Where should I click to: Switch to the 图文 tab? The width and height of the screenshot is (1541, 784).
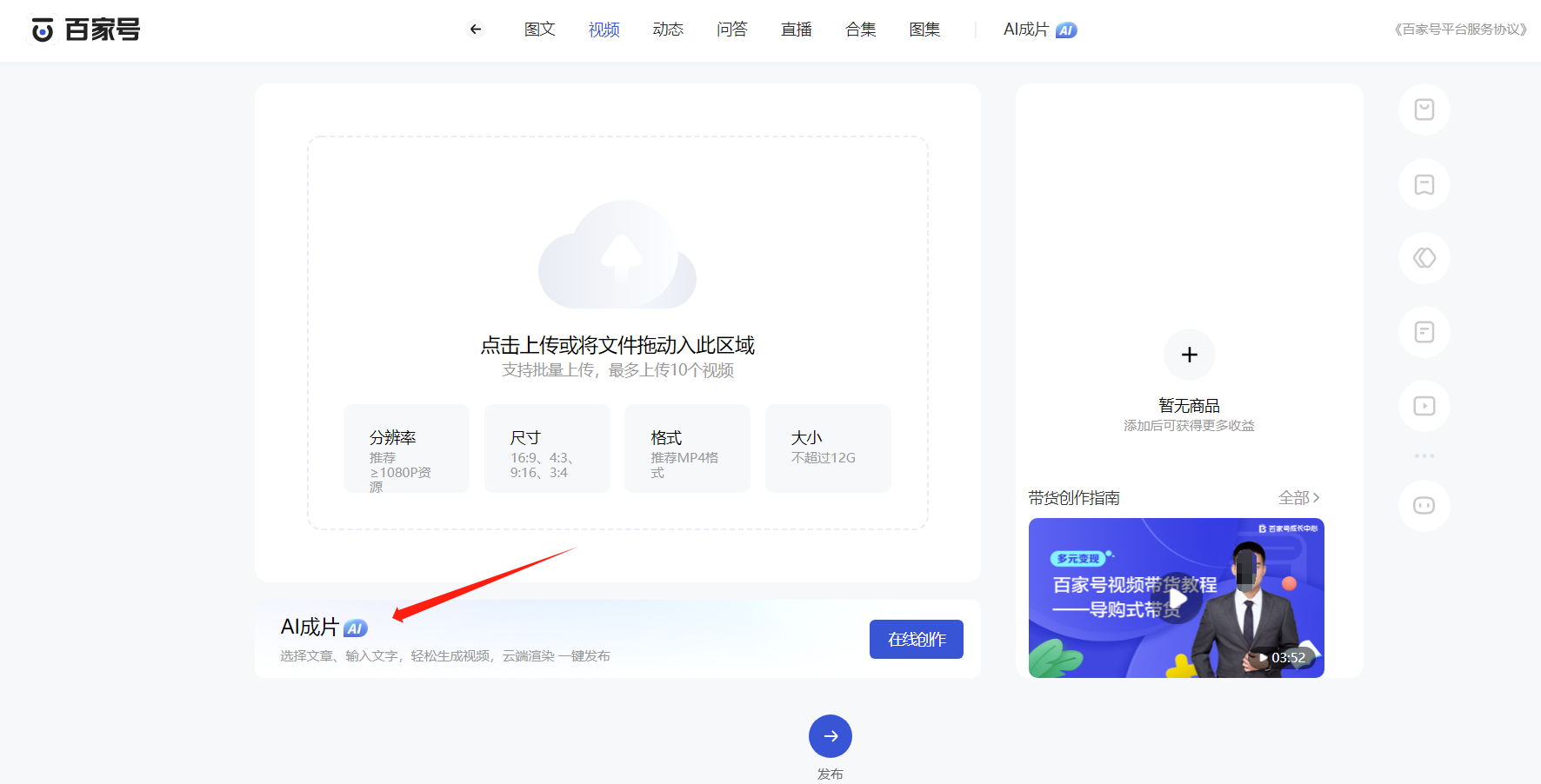coord(540,30)
